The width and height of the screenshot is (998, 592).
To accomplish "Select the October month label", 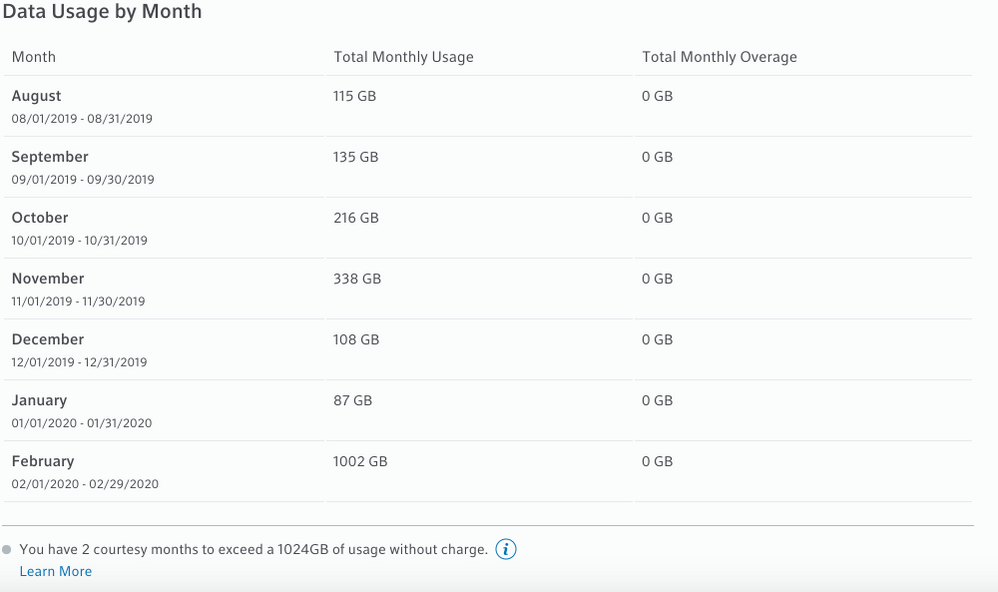I will (x=40, y=218).
